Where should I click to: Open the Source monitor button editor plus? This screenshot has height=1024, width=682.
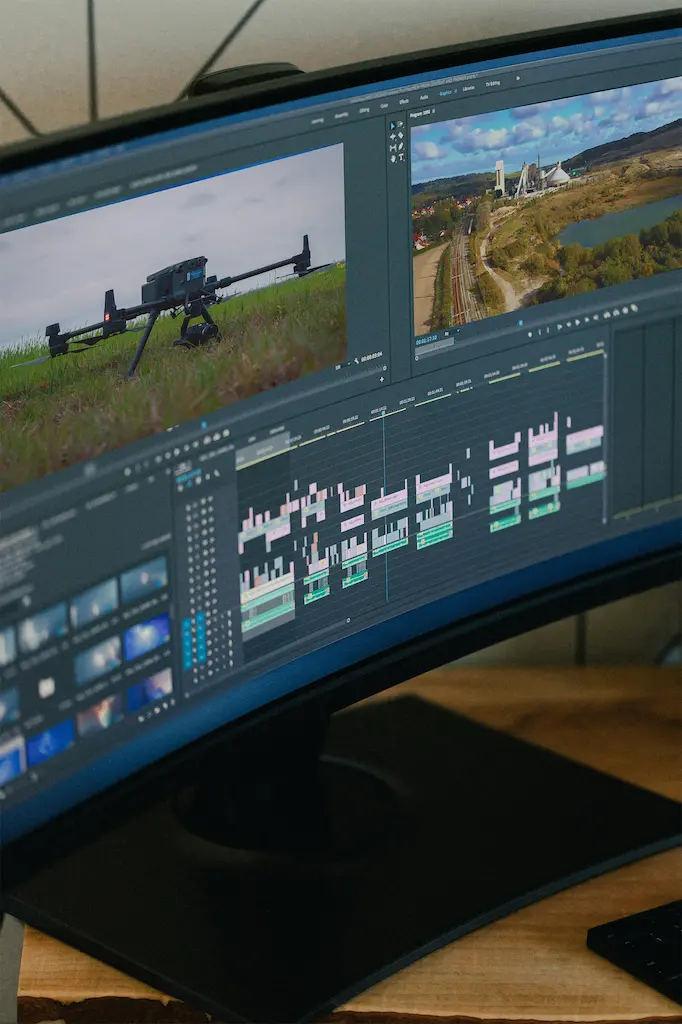tap(382, 379)
